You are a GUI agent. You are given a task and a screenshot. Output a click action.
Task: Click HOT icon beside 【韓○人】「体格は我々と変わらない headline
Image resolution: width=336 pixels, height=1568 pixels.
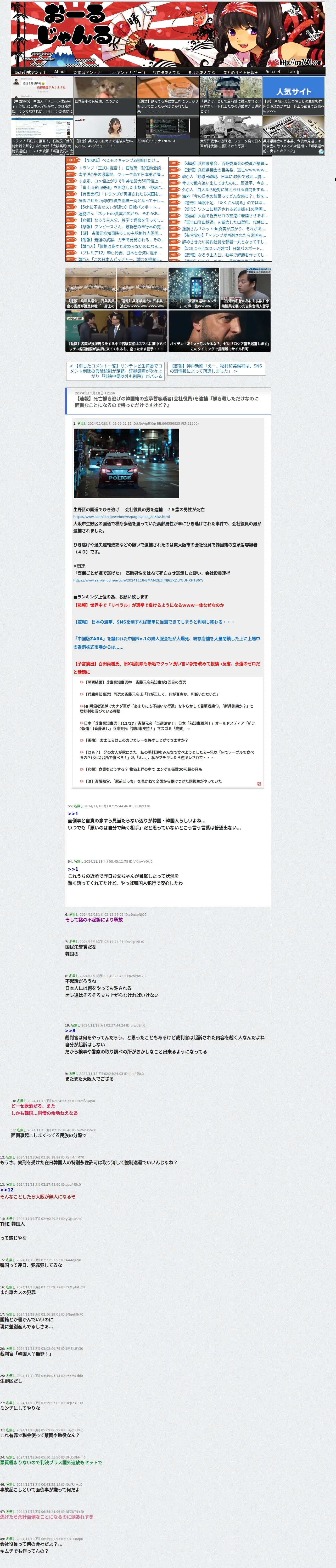71,246
